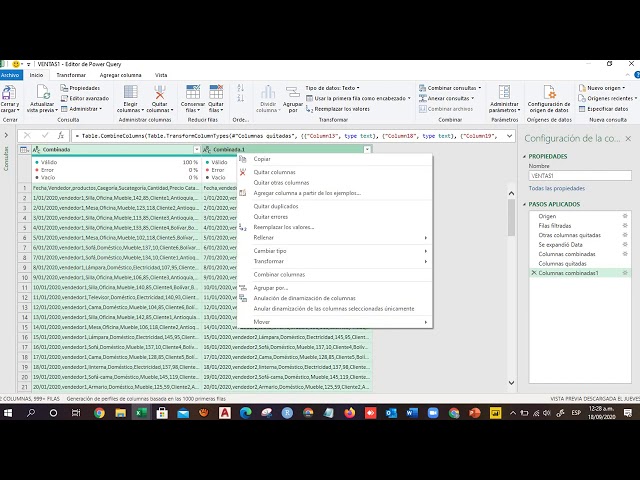Click Quitar columnas ribbon icon

(x=160, y=92)
